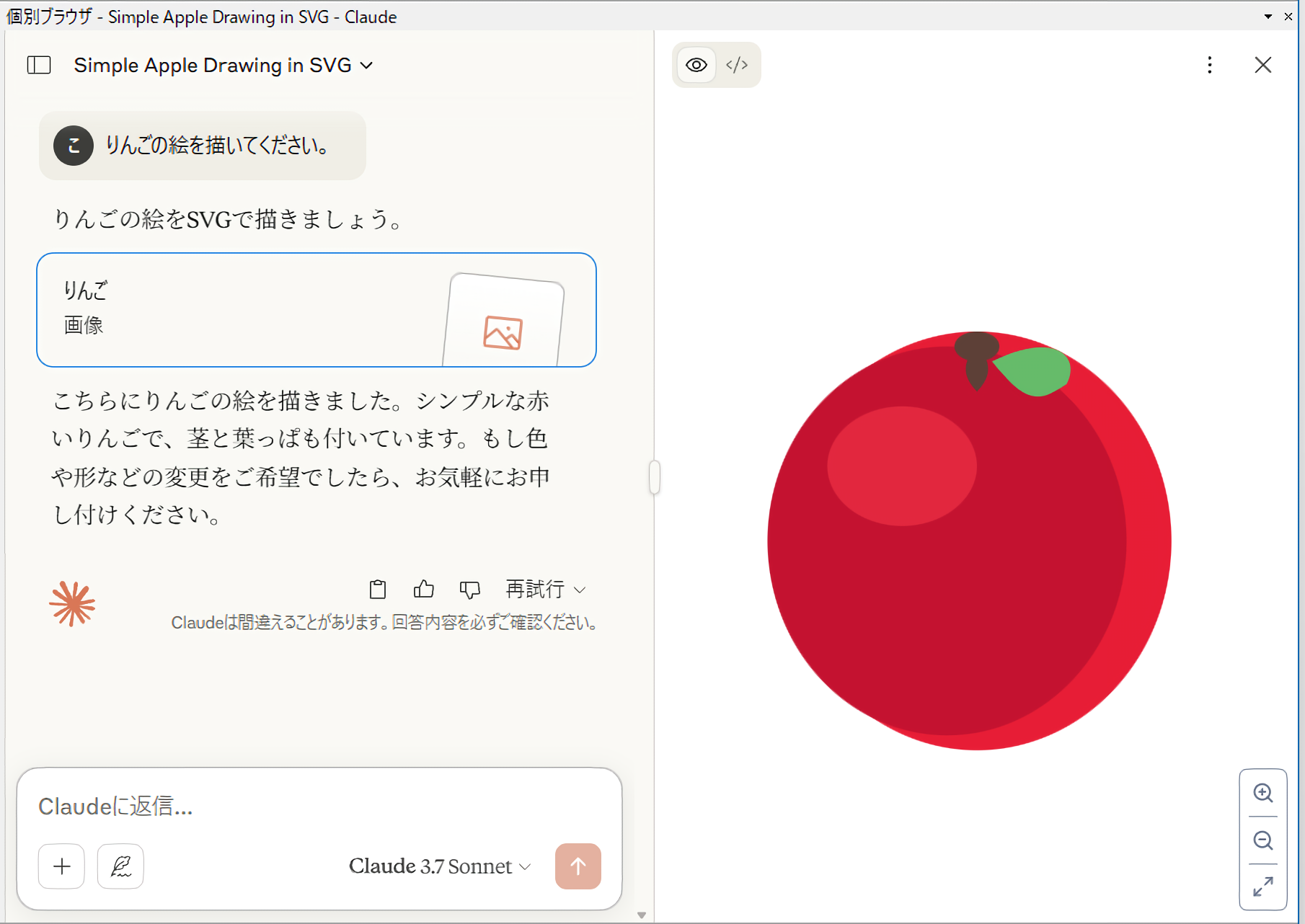
Task: Copy the response with clipboard icon
Action: point(377,590)
